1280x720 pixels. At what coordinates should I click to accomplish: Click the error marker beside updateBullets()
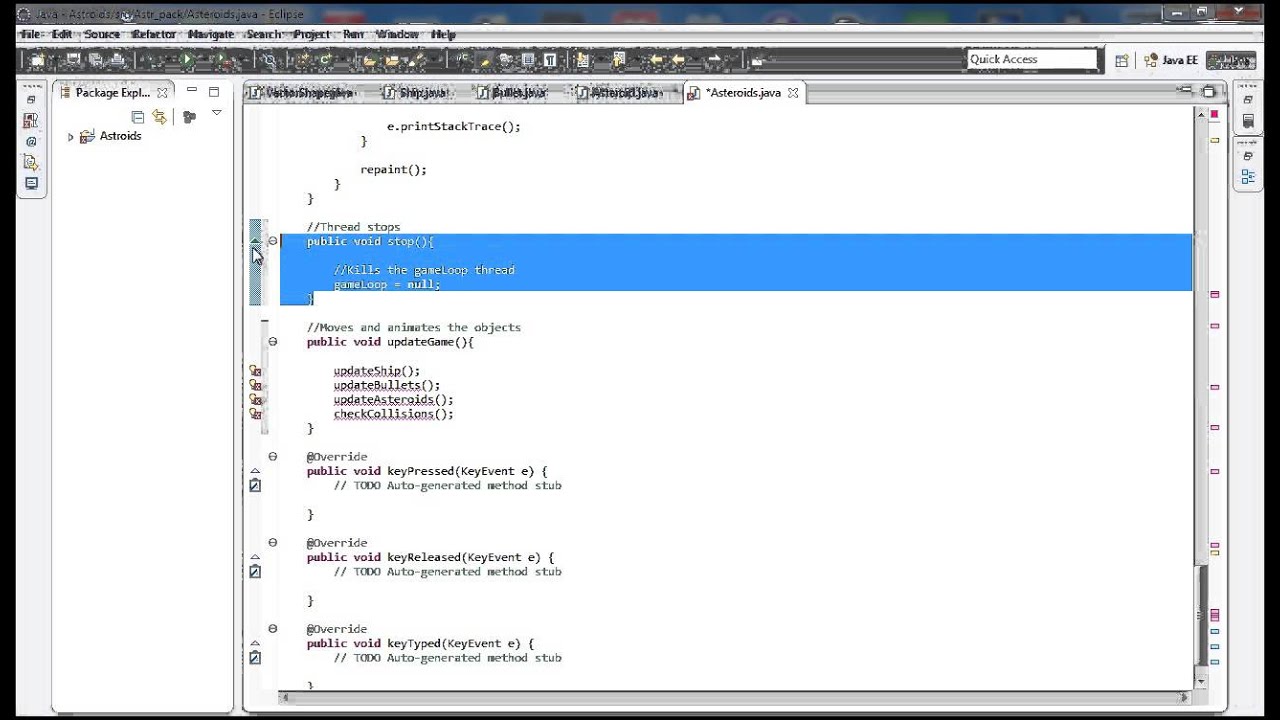(255, 385)
